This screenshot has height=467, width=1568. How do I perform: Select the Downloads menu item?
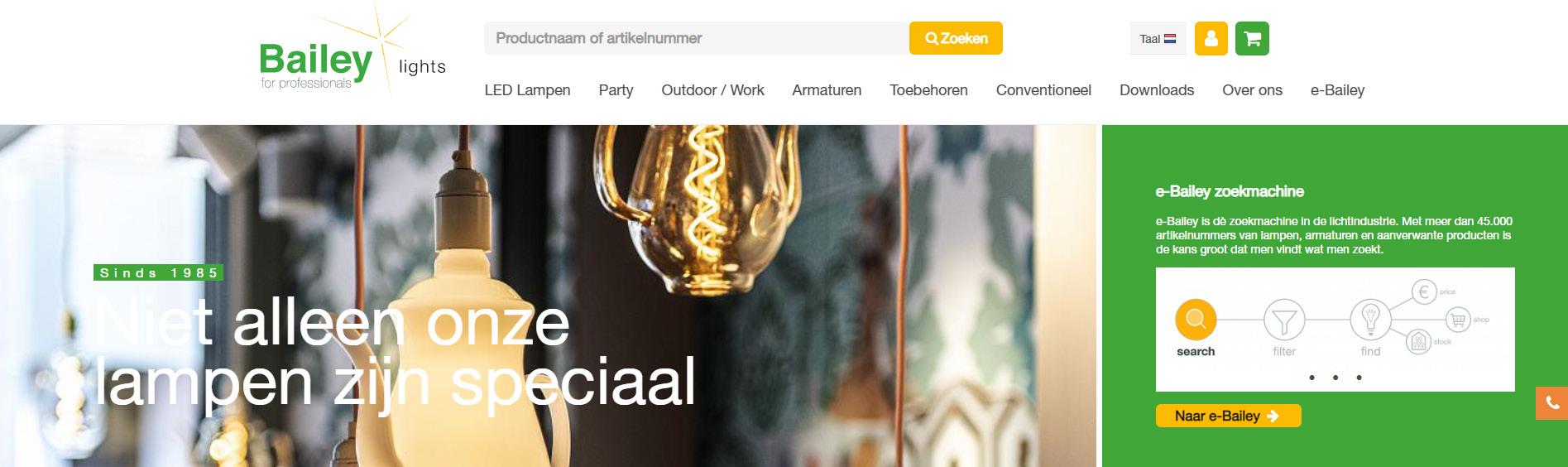tap(1157, 90)
